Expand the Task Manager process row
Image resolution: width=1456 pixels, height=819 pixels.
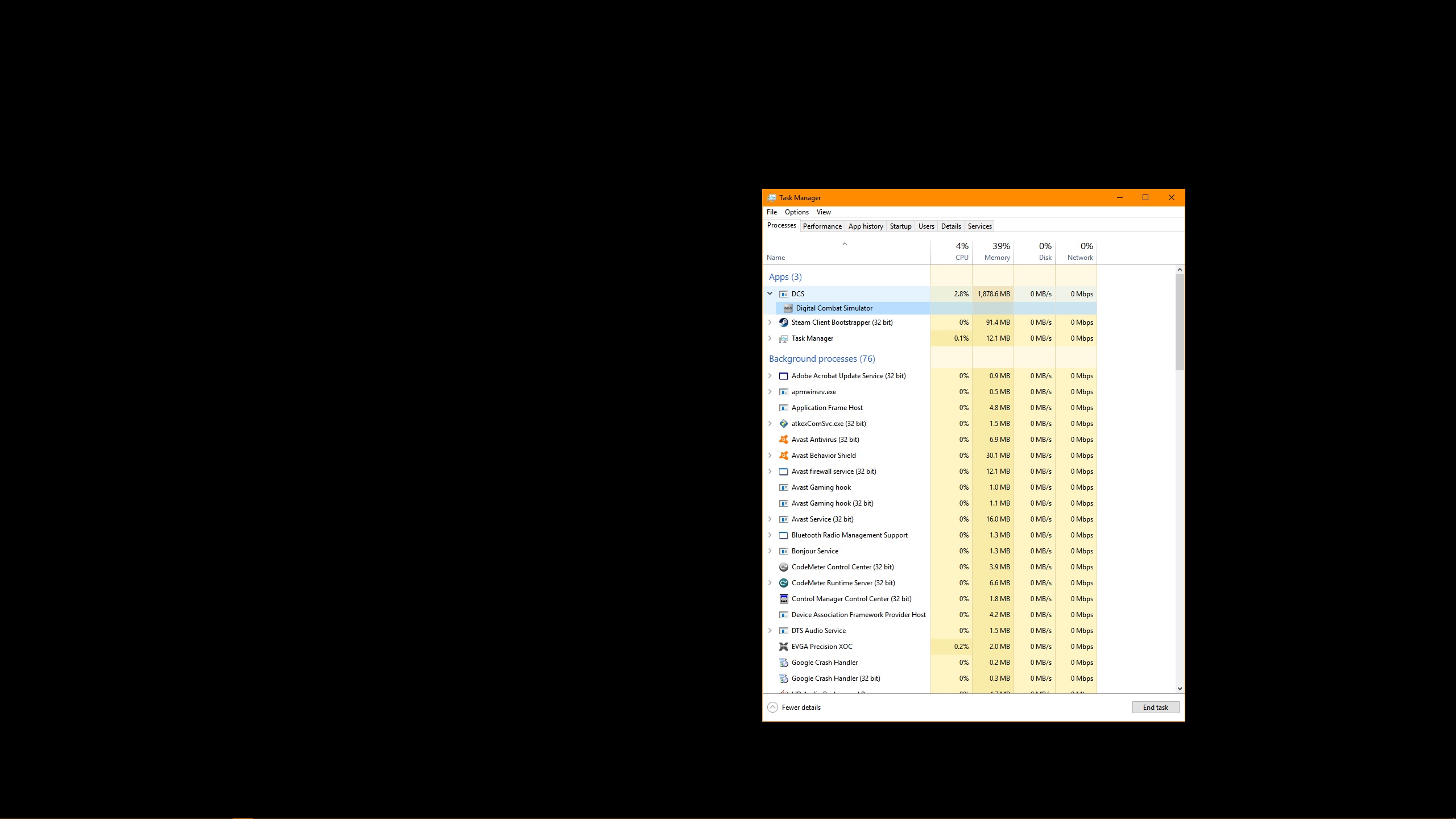point(770,338)
